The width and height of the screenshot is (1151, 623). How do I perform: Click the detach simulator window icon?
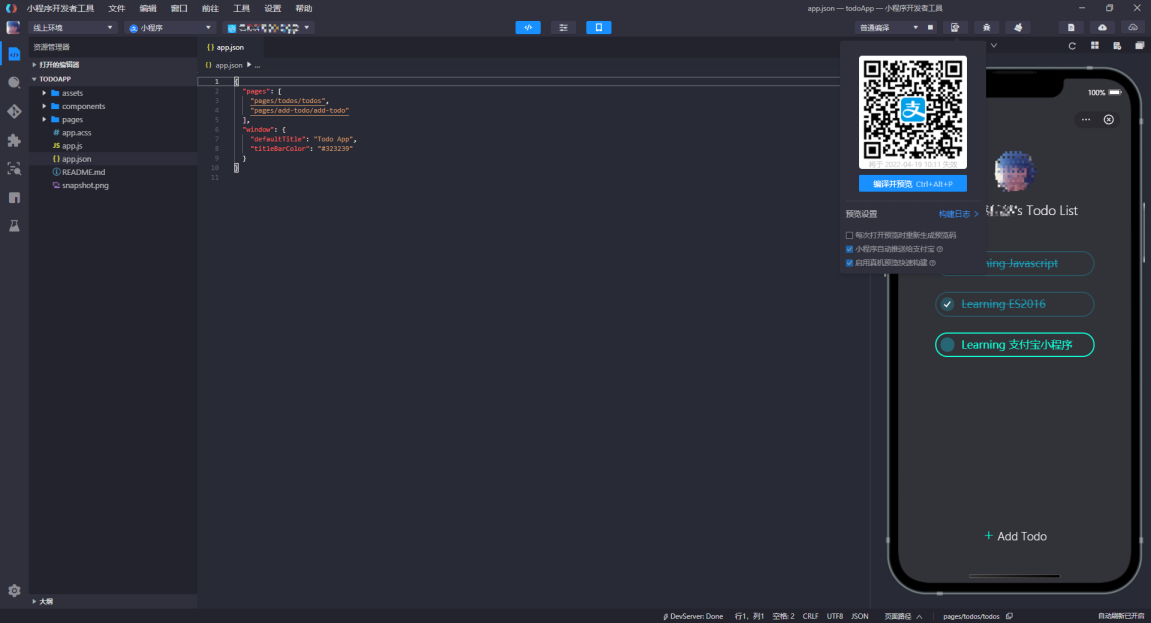click(x=1139, y=45)
